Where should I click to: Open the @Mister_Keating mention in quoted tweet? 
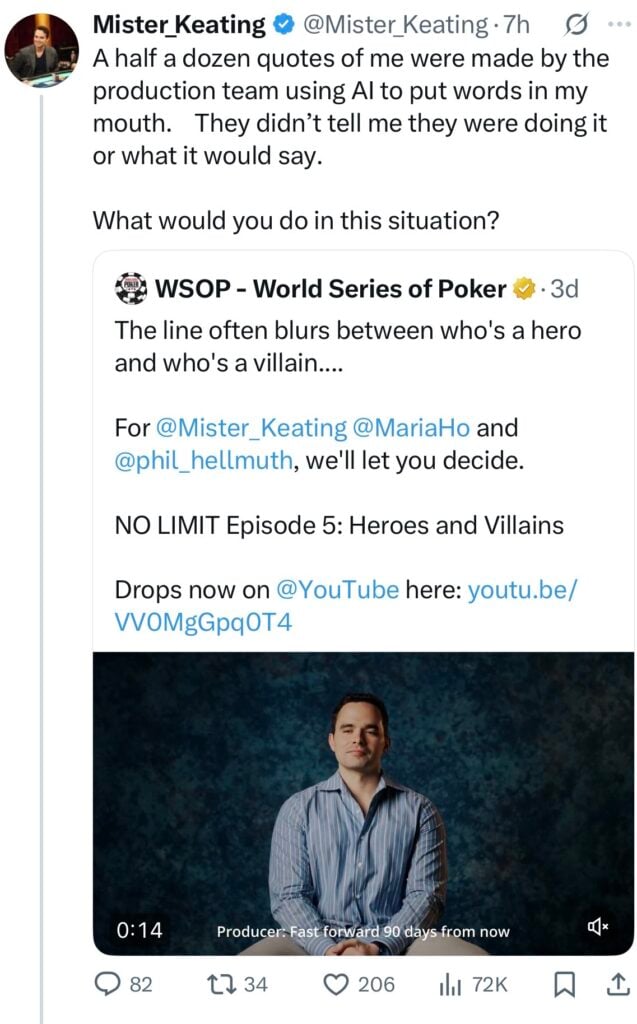pyautogui.click(x=251, y=429)
